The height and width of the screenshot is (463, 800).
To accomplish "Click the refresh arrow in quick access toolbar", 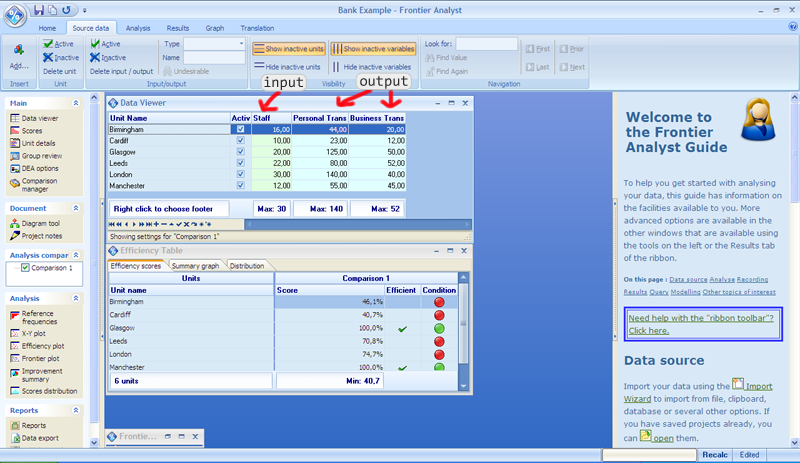I will [x=66, y=10].
